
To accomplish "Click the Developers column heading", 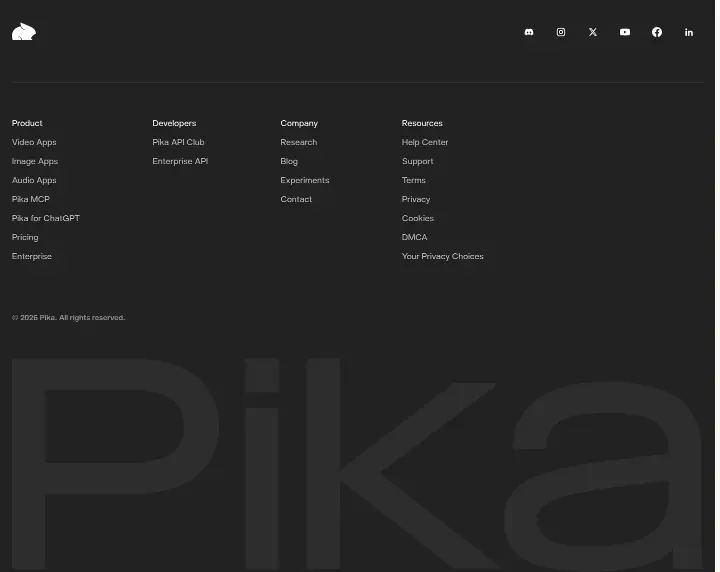I will pyautogui.click(x=174, y=123).
